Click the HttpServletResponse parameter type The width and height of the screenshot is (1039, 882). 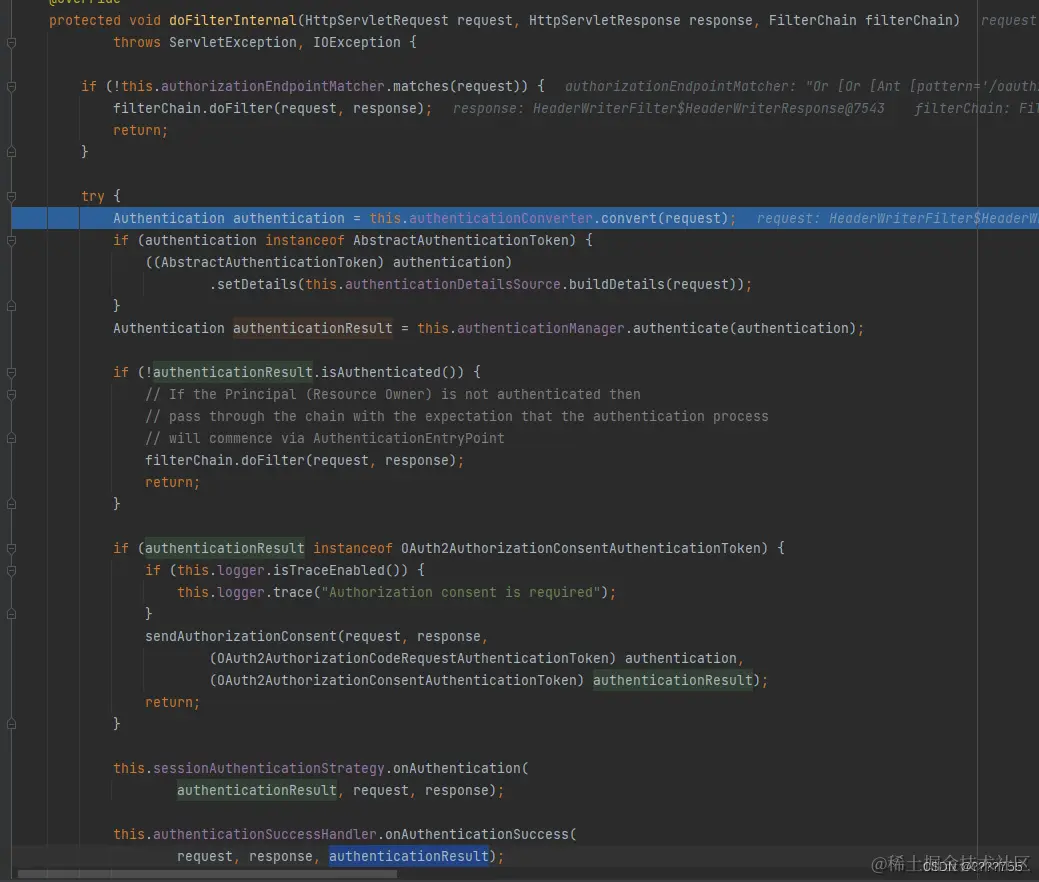point(604,21)
